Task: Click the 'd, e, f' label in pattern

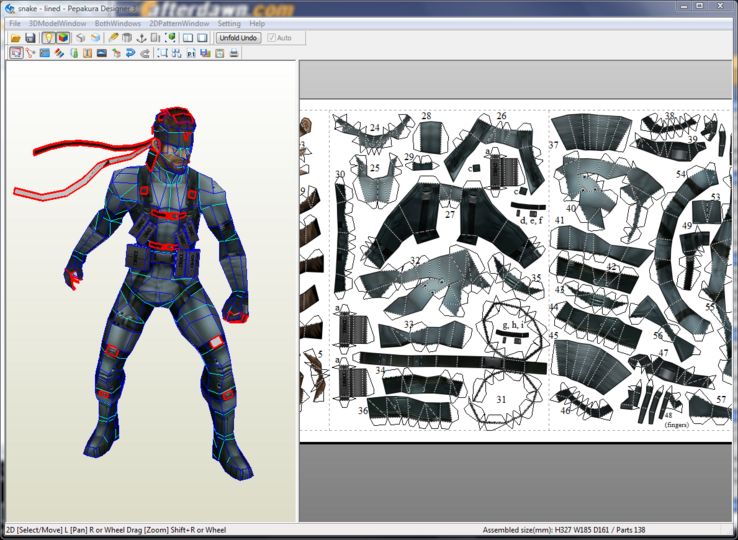Action: tap(531, 220)
